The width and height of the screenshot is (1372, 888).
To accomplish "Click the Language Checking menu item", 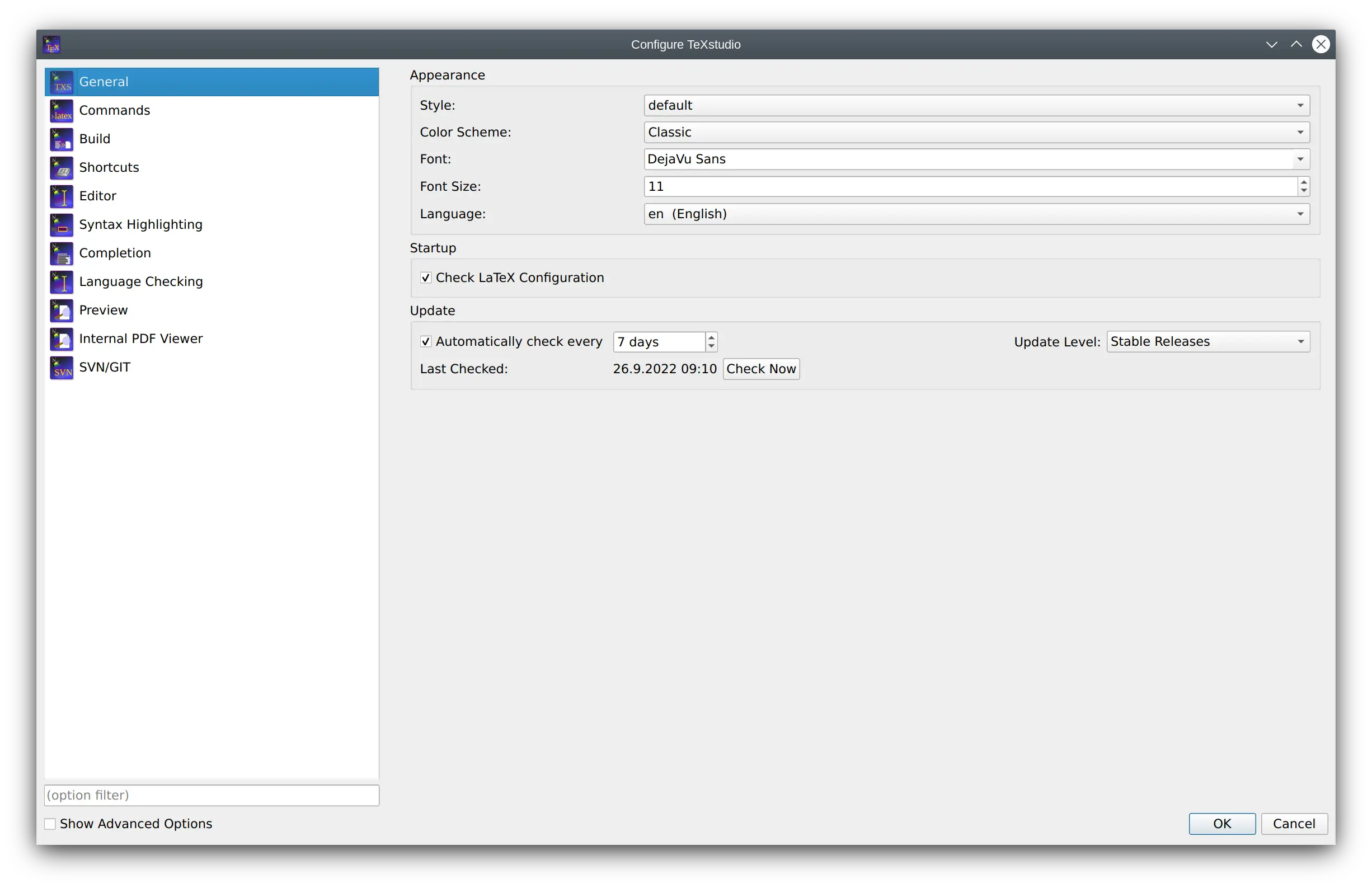I will (141, 281).
